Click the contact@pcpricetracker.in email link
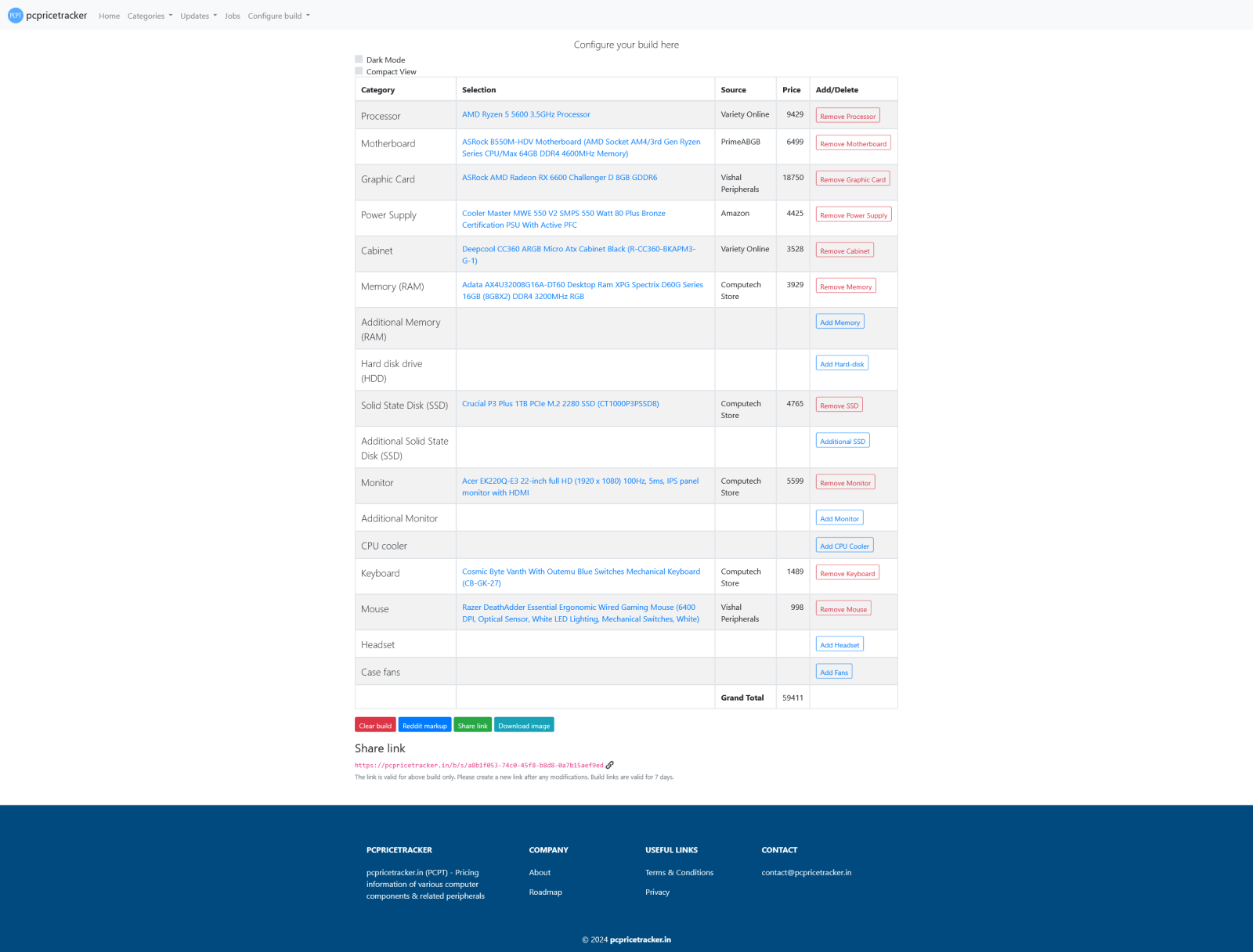This screenshot has height=952, width=1253. (x=806, y=872)
